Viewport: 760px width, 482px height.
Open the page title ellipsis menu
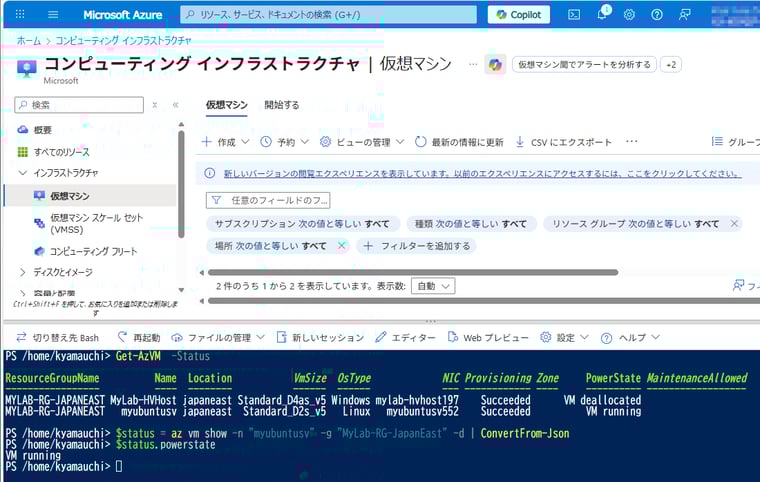click(x=473, y=64)
